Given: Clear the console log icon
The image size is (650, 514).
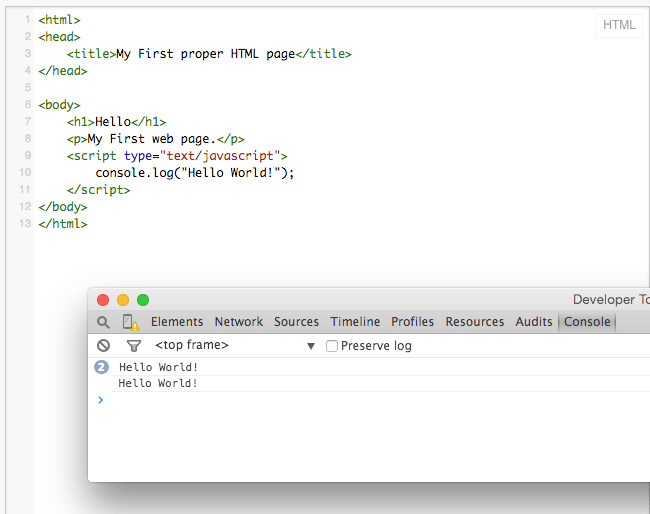Looking at the screenshot, I should pos(104,345).
